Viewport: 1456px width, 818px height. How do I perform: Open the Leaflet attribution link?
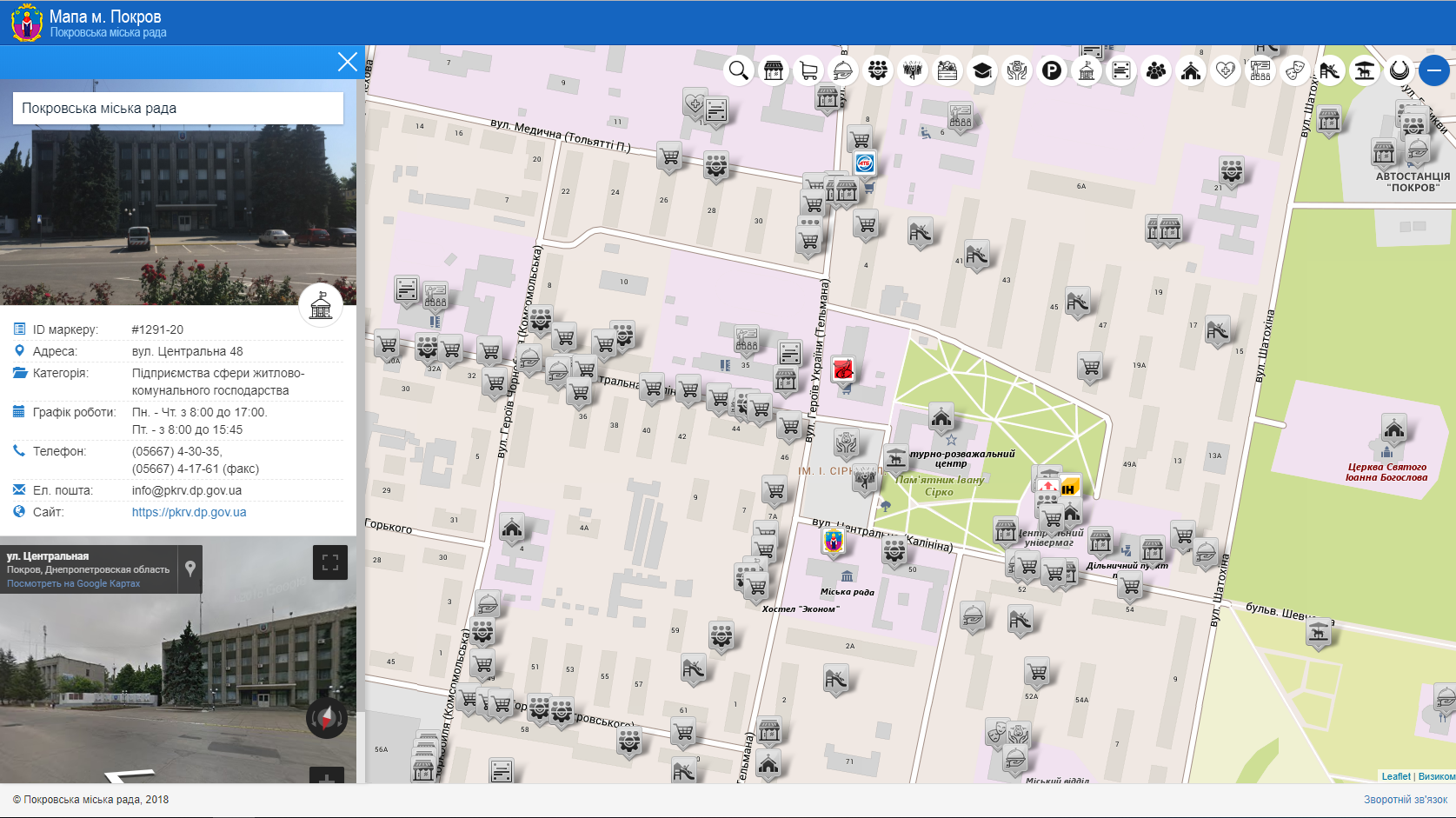[x=1396, y=776]
